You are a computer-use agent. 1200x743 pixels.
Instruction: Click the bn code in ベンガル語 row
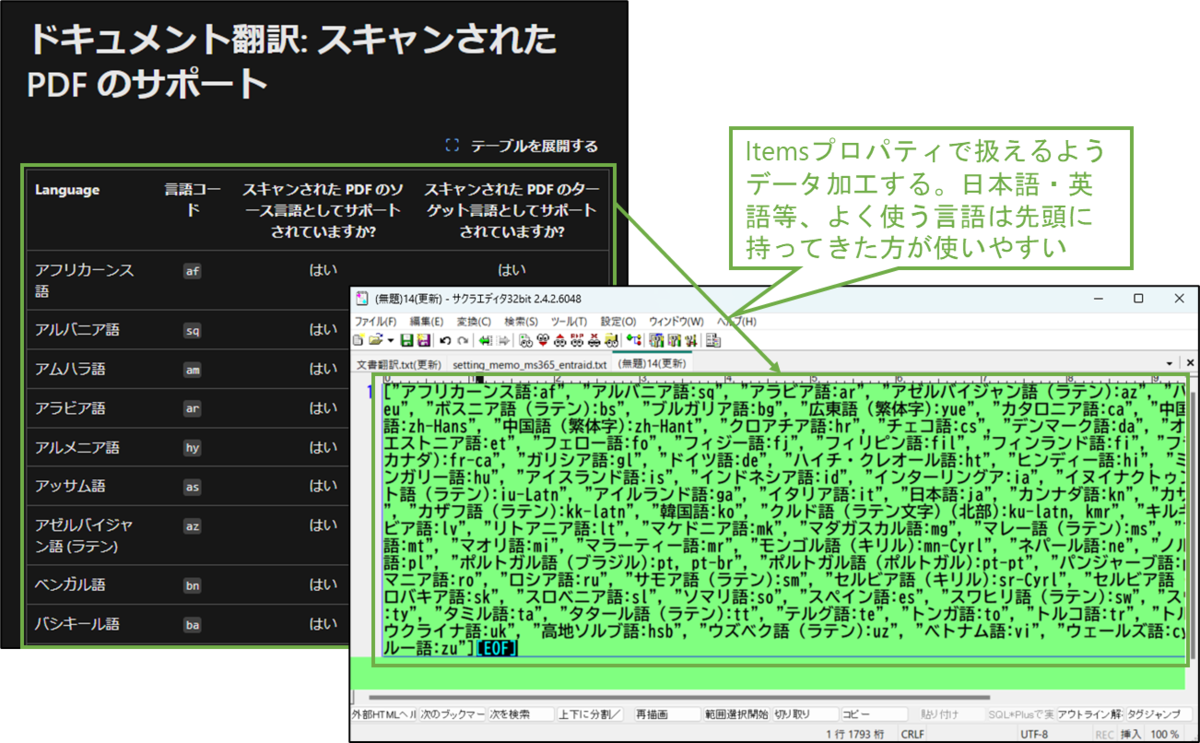click(193, 584)
